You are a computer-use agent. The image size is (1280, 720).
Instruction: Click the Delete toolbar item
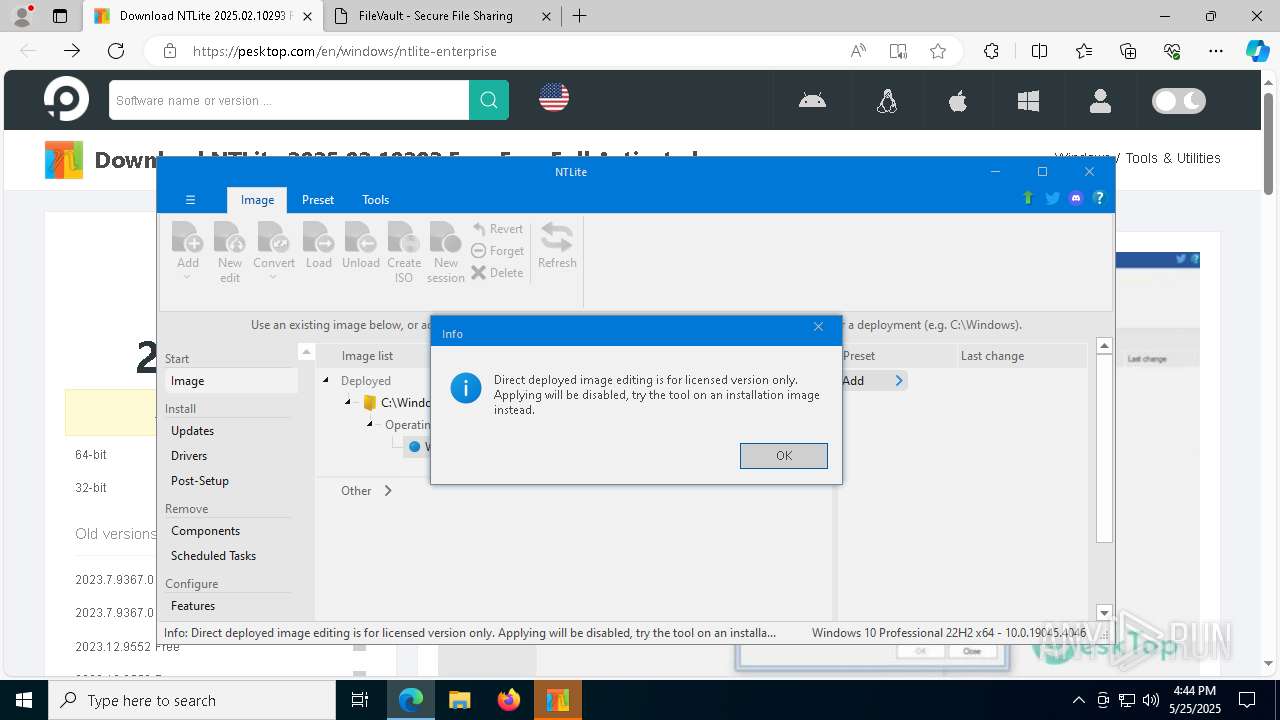[497, 273]
